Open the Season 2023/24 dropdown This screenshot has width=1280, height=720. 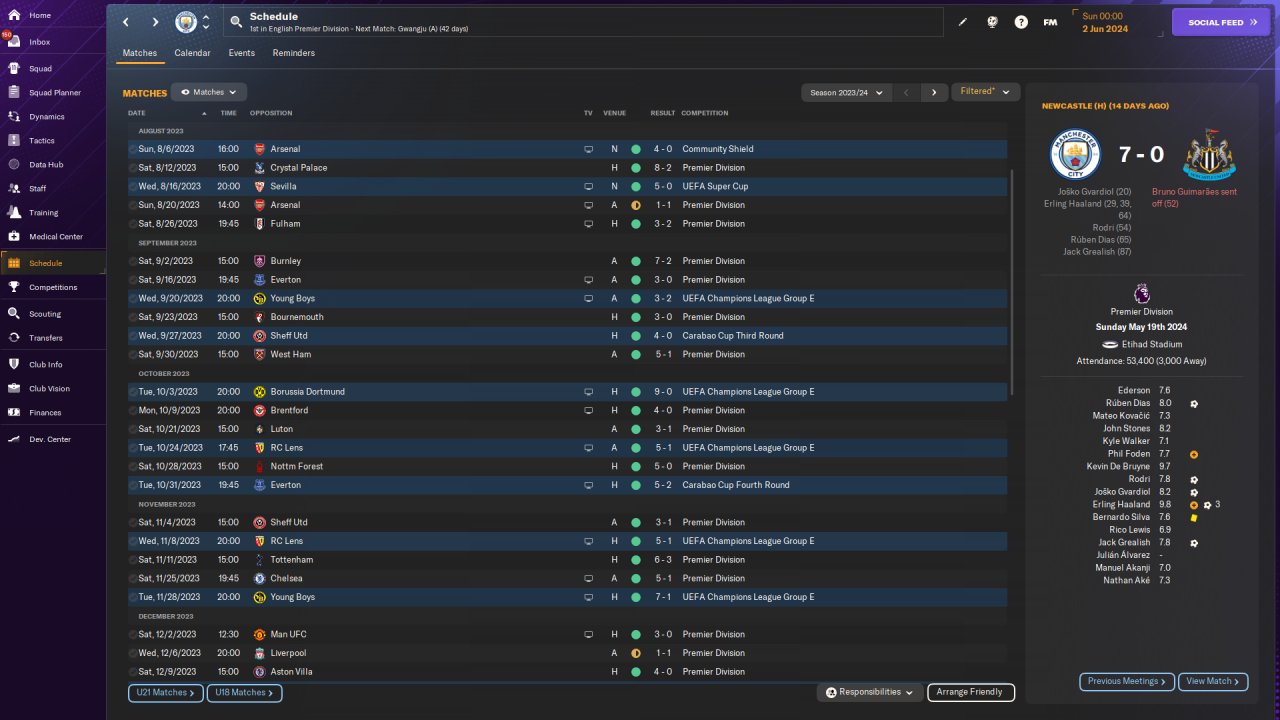tap(846, 93)
